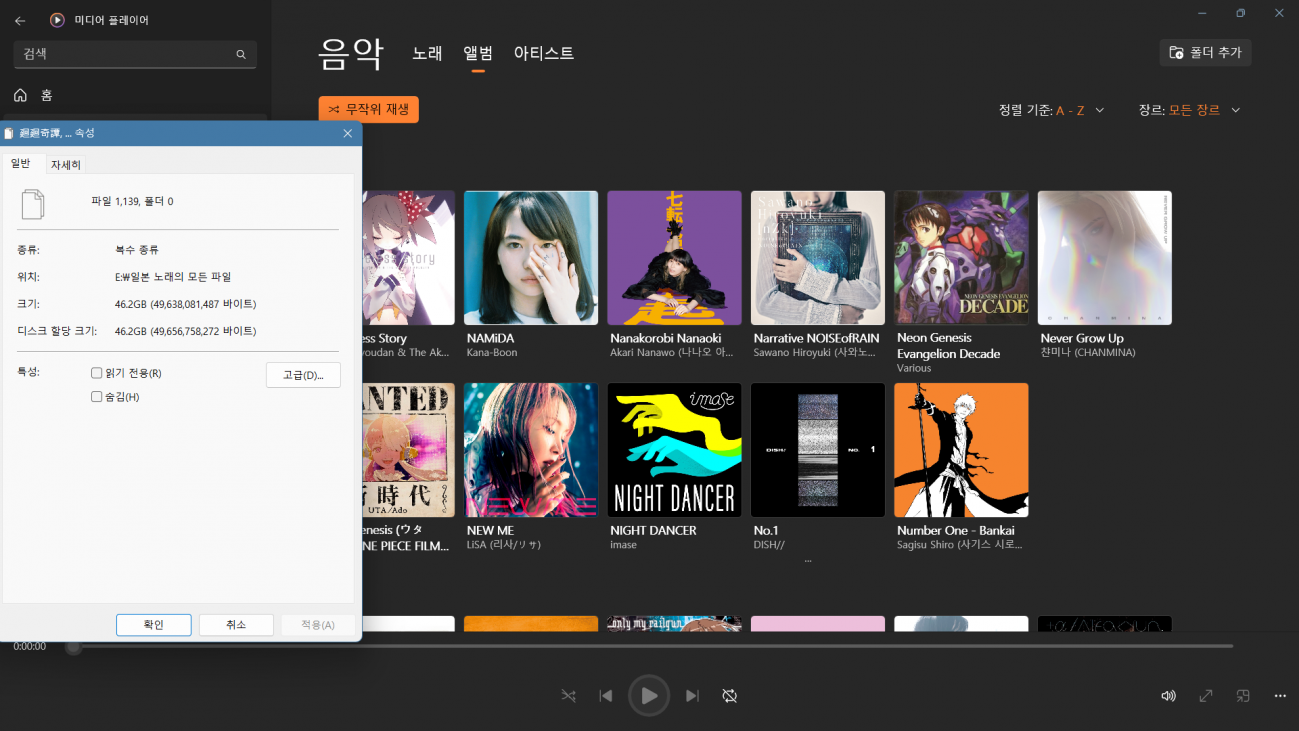Click the 취소 button
Image resolution: width=1299 pixels, height=731 pixels.
(236, 624)
